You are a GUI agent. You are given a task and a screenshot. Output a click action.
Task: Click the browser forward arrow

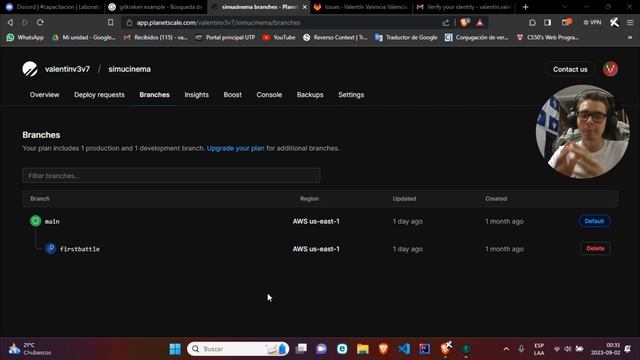pos(25,22)
